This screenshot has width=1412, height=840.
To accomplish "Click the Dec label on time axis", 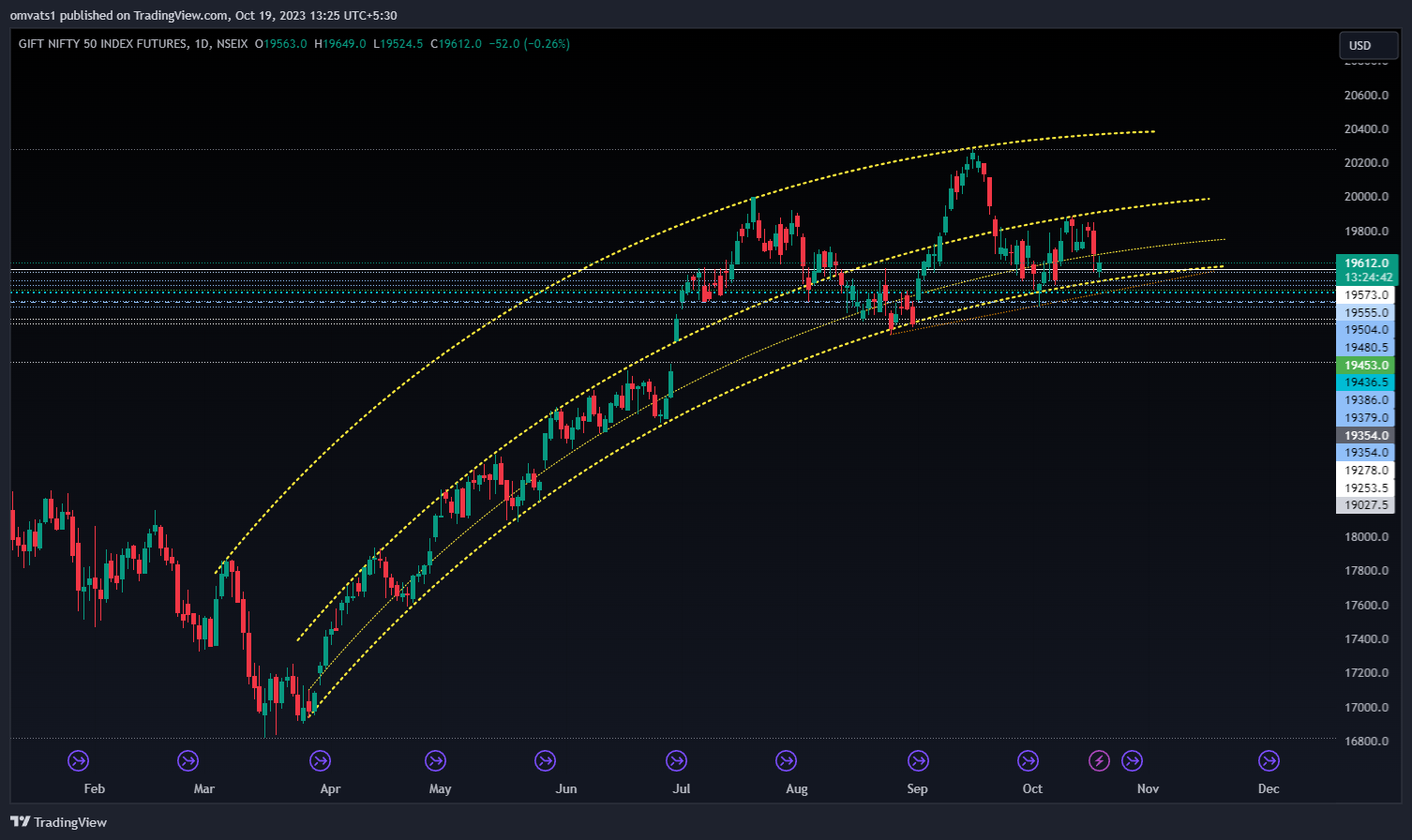I will coord(1269,788).
